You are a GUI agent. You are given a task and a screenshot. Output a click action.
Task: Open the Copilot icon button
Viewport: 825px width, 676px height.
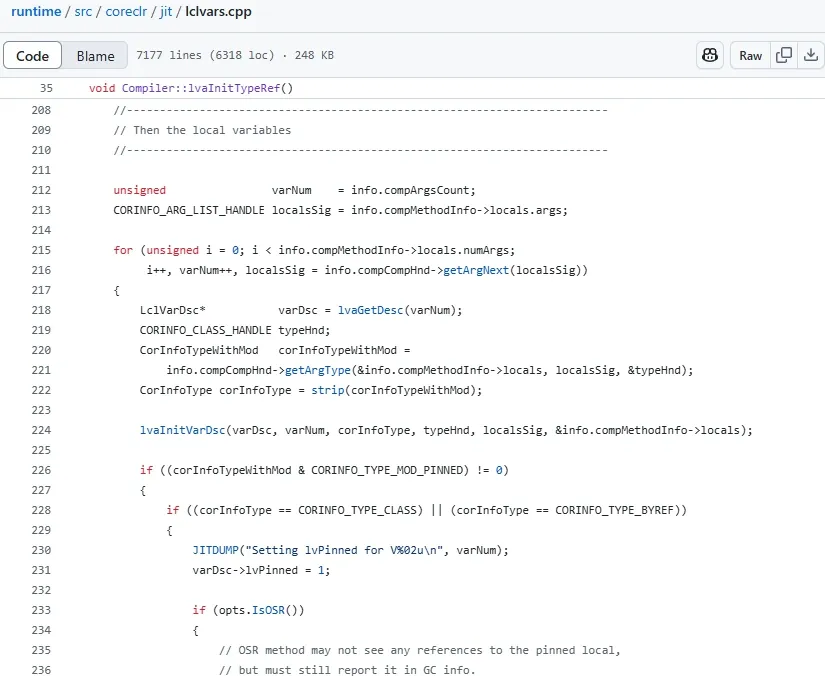(x=710, y=55)
